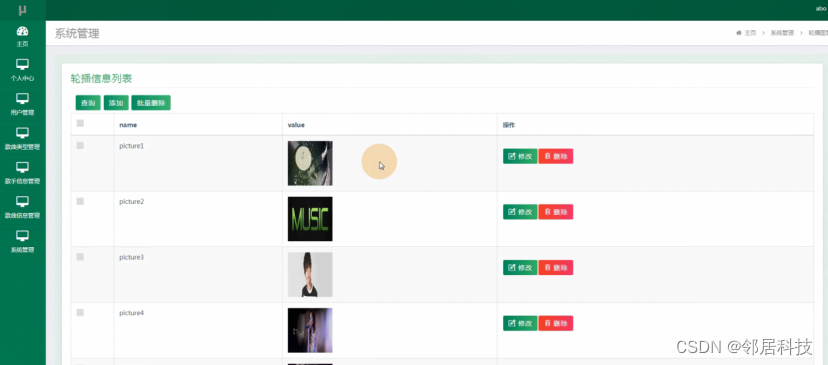Screen dimensions: 828x365
Task: Click 删除 for the picture1 row
Action: coord(556,156)
